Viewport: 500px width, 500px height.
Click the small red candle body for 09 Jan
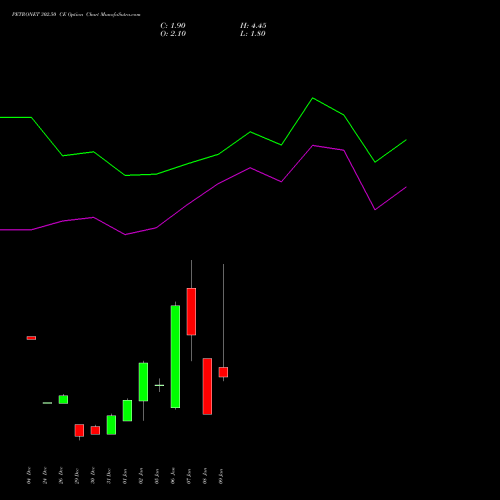pos(223,372)
